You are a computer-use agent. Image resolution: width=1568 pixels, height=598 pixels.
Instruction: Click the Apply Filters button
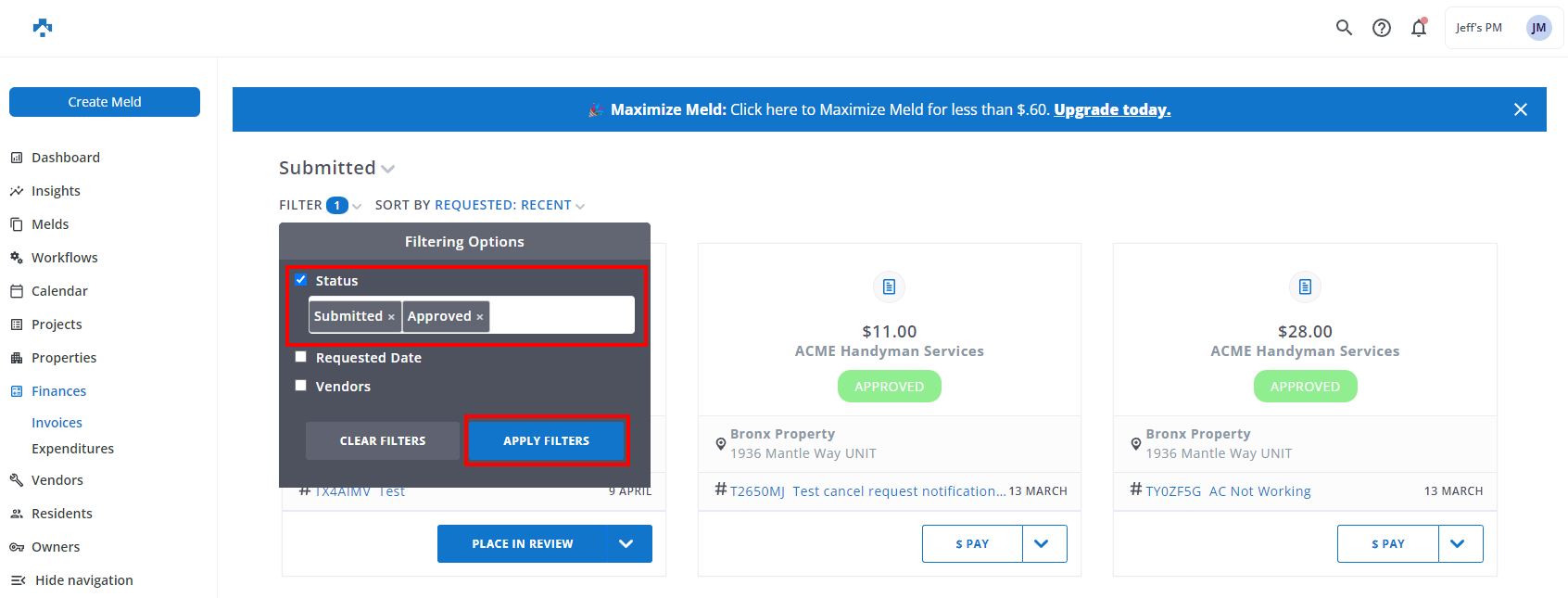pyautogui.click(x=547, y=440)
